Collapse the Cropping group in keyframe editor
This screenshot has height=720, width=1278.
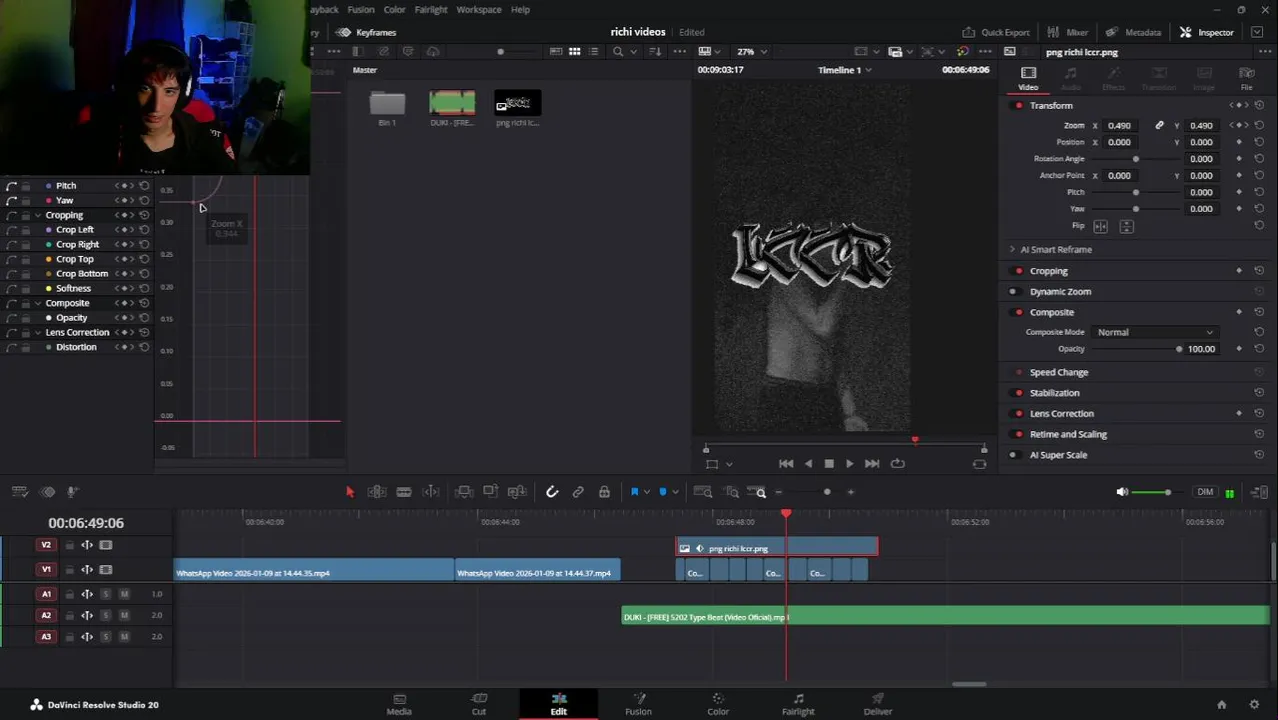38,215
